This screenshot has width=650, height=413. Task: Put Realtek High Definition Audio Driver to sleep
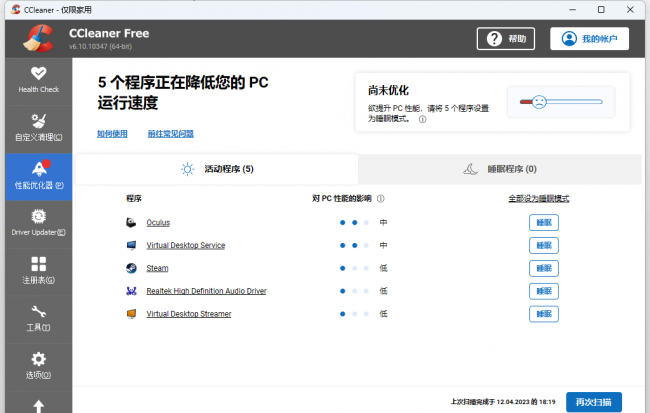click(x=543, y=291)
